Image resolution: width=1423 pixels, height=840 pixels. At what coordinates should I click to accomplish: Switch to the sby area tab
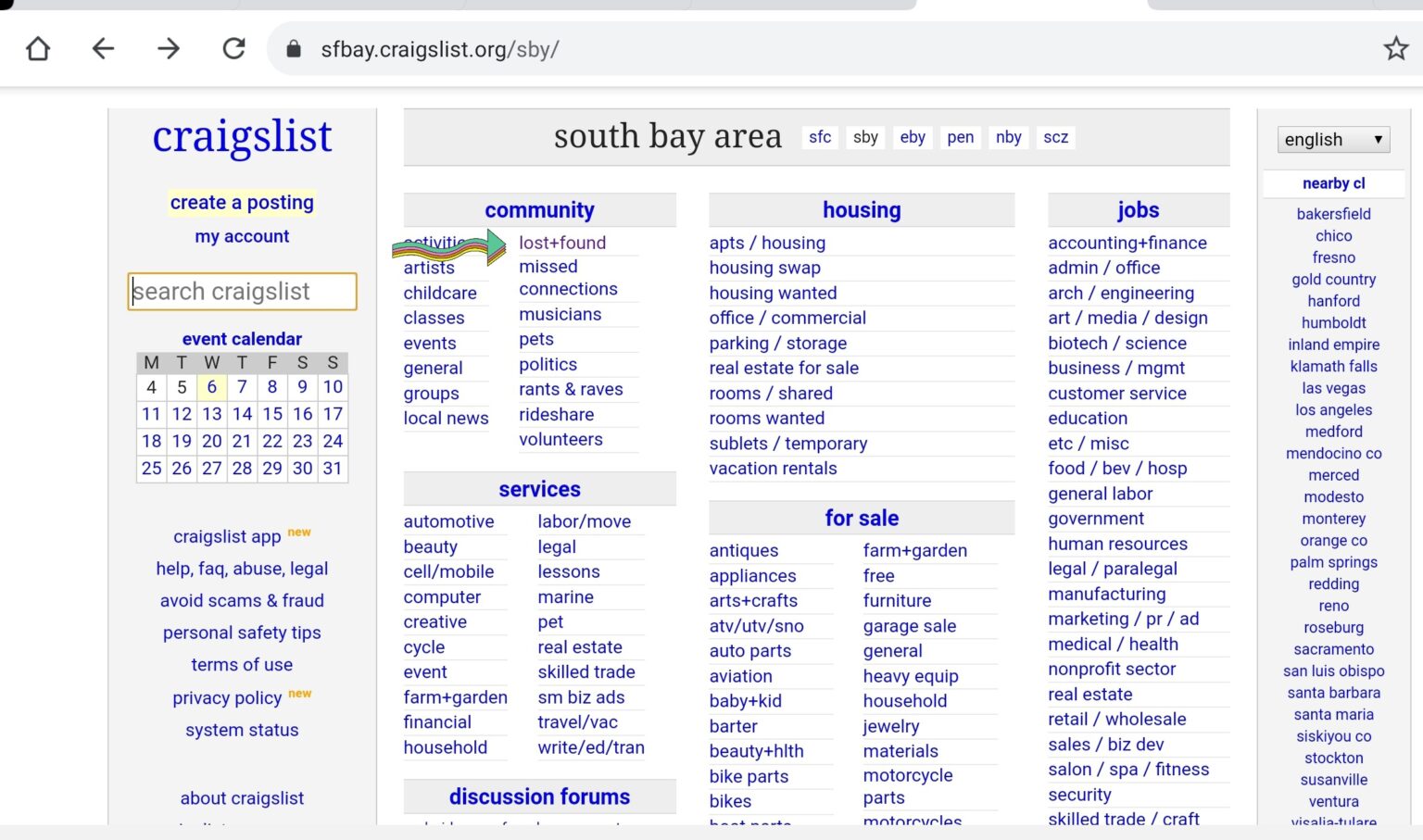click(865, 137)
